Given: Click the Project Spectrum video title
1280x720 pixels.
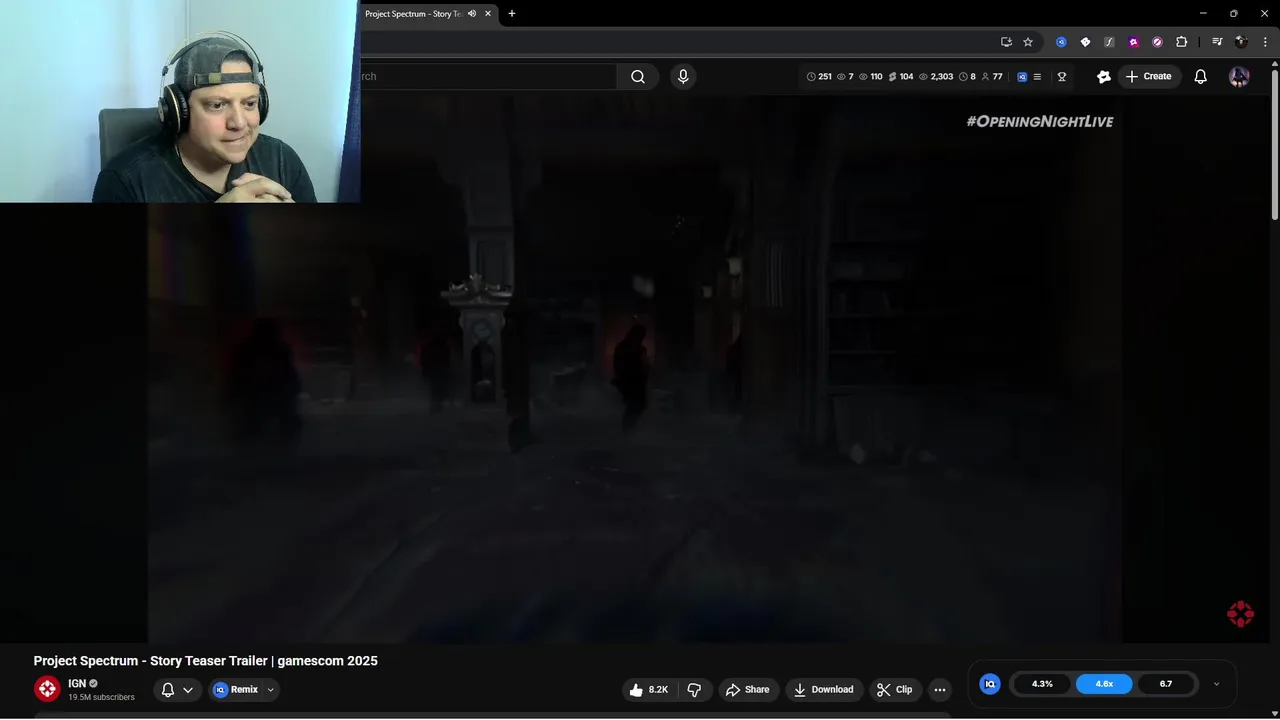Looking at the screenshot, I should pyautogui.click(x=206, y=661).
